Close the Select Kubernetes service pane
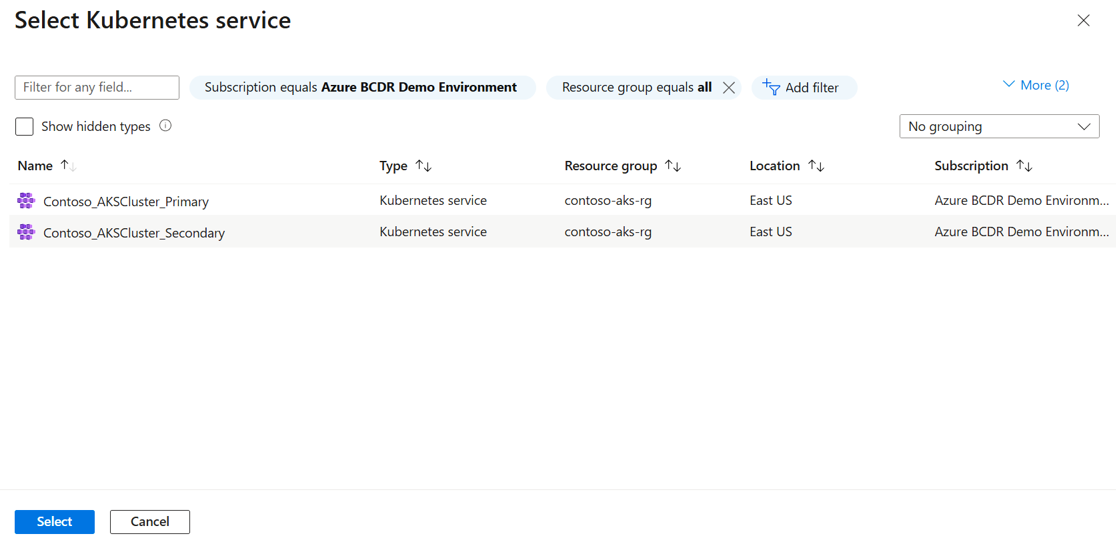 [x=1083, y=20]
